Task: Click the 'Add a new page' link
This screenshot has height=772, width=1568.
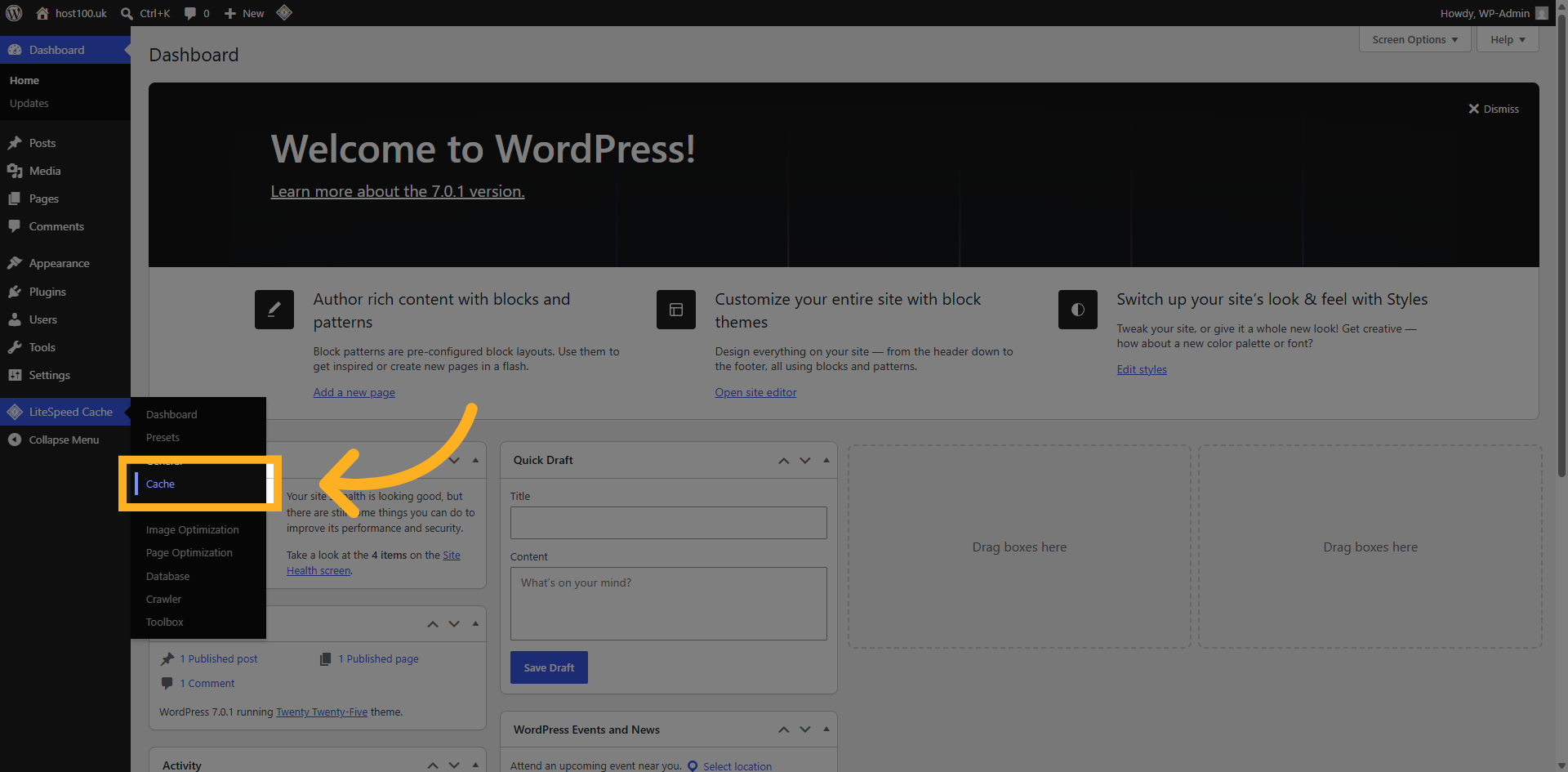Action: [354, 392]
